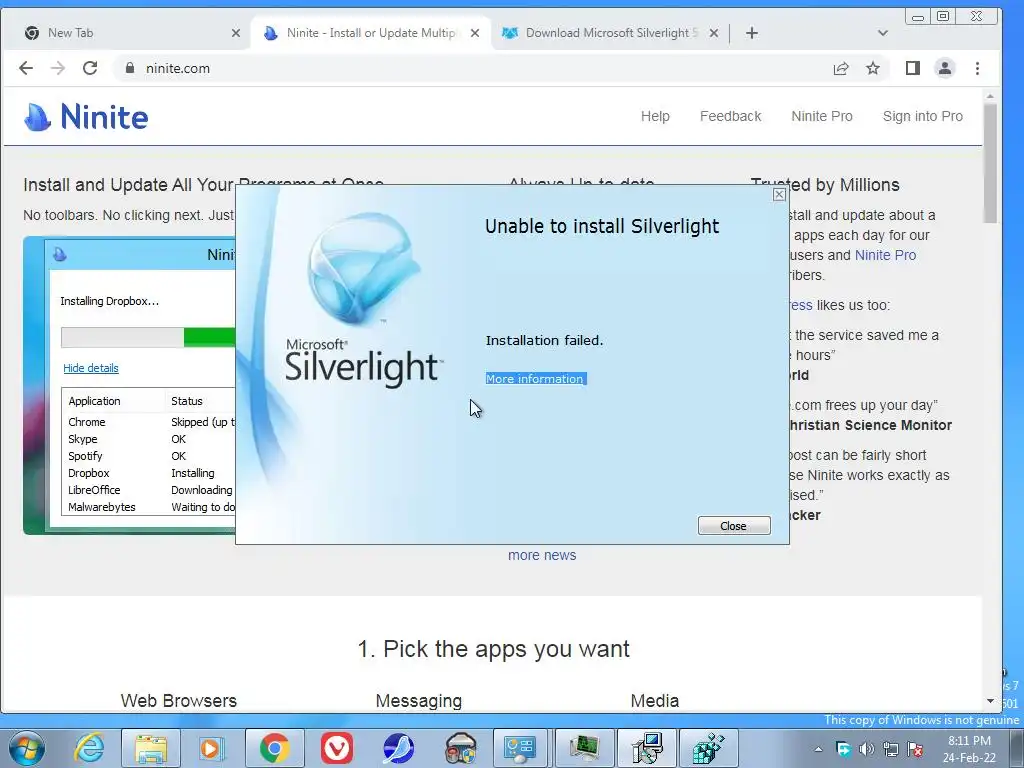Open the Feedback link
Image resolution: width=1024 pixels, height=768 pixels.
731,116
